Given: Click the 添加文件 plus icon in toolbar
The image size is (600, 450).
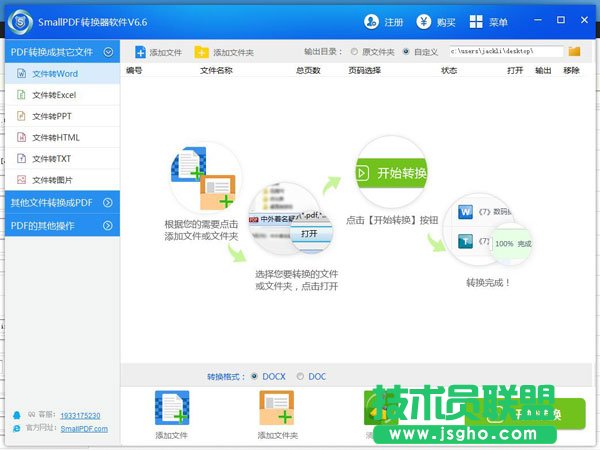Looking at the screenshot, I should pyautogui.click(x=140, y=52).
